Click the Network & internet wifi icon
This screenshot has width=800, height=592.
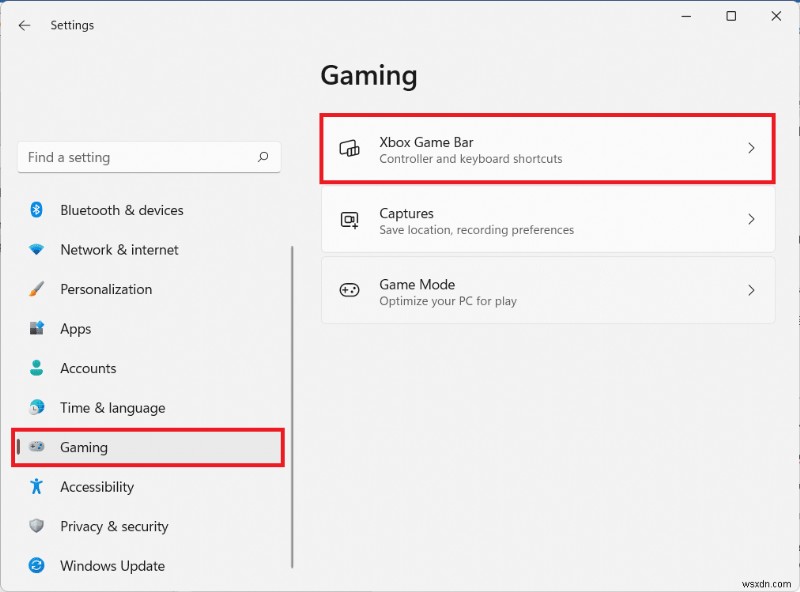pos(37,250)
